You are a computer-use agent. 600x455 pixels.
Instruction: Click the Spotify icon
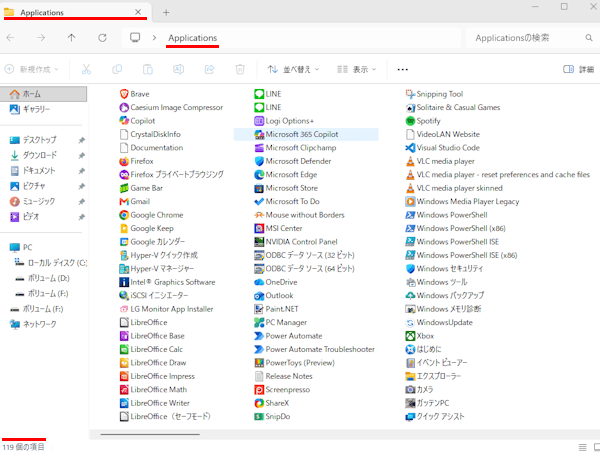[410, 121]
